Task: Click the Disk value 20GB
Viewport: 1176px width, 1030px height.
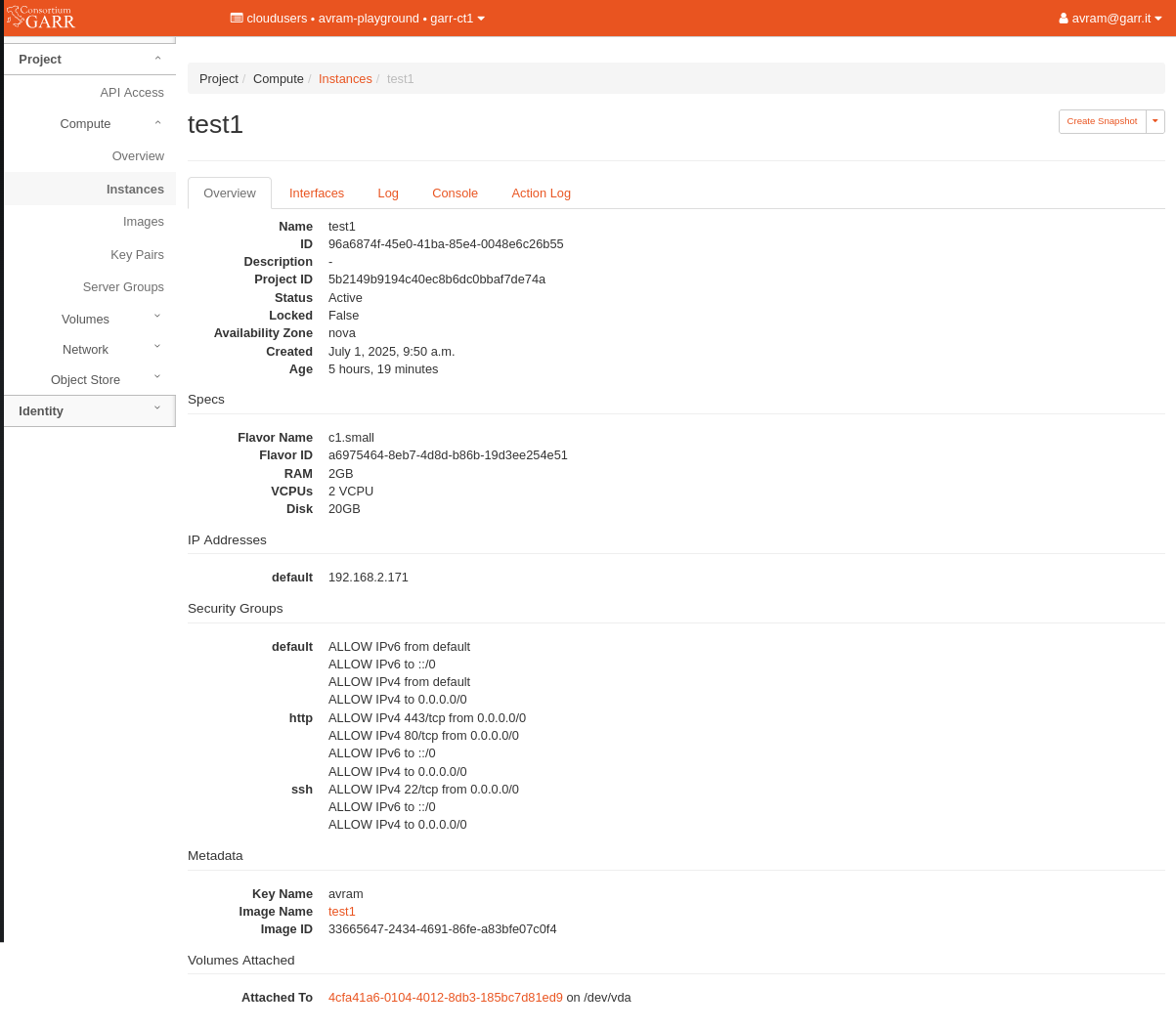Action: coord(344,509)
